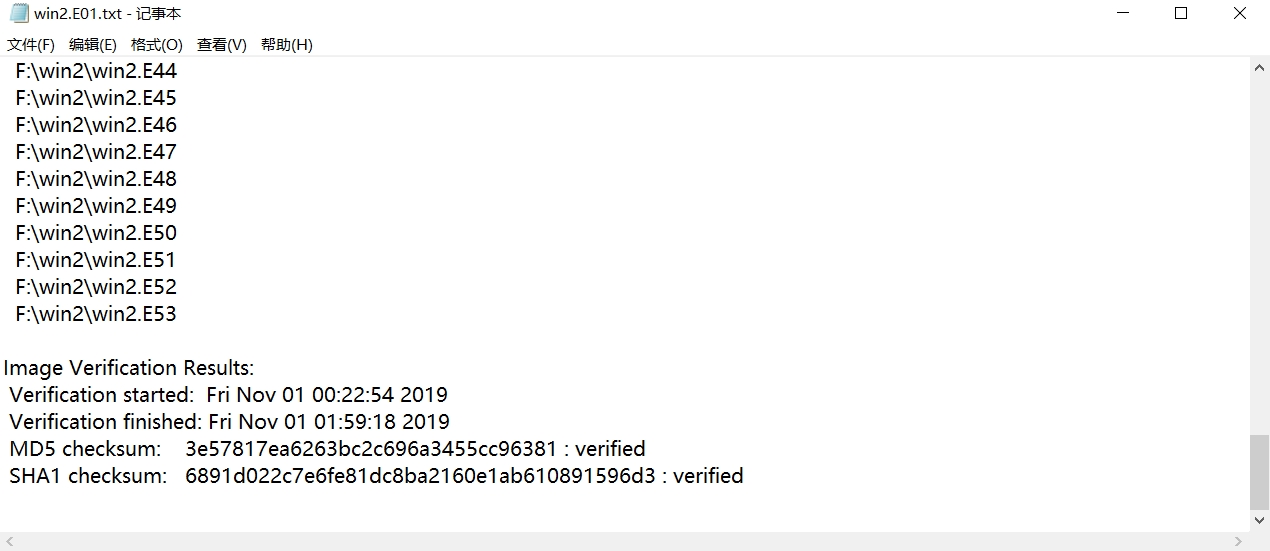Screen dimensions: 1270x551
Task: Click the horizontal scrollbar track
Action: (625, 541)
